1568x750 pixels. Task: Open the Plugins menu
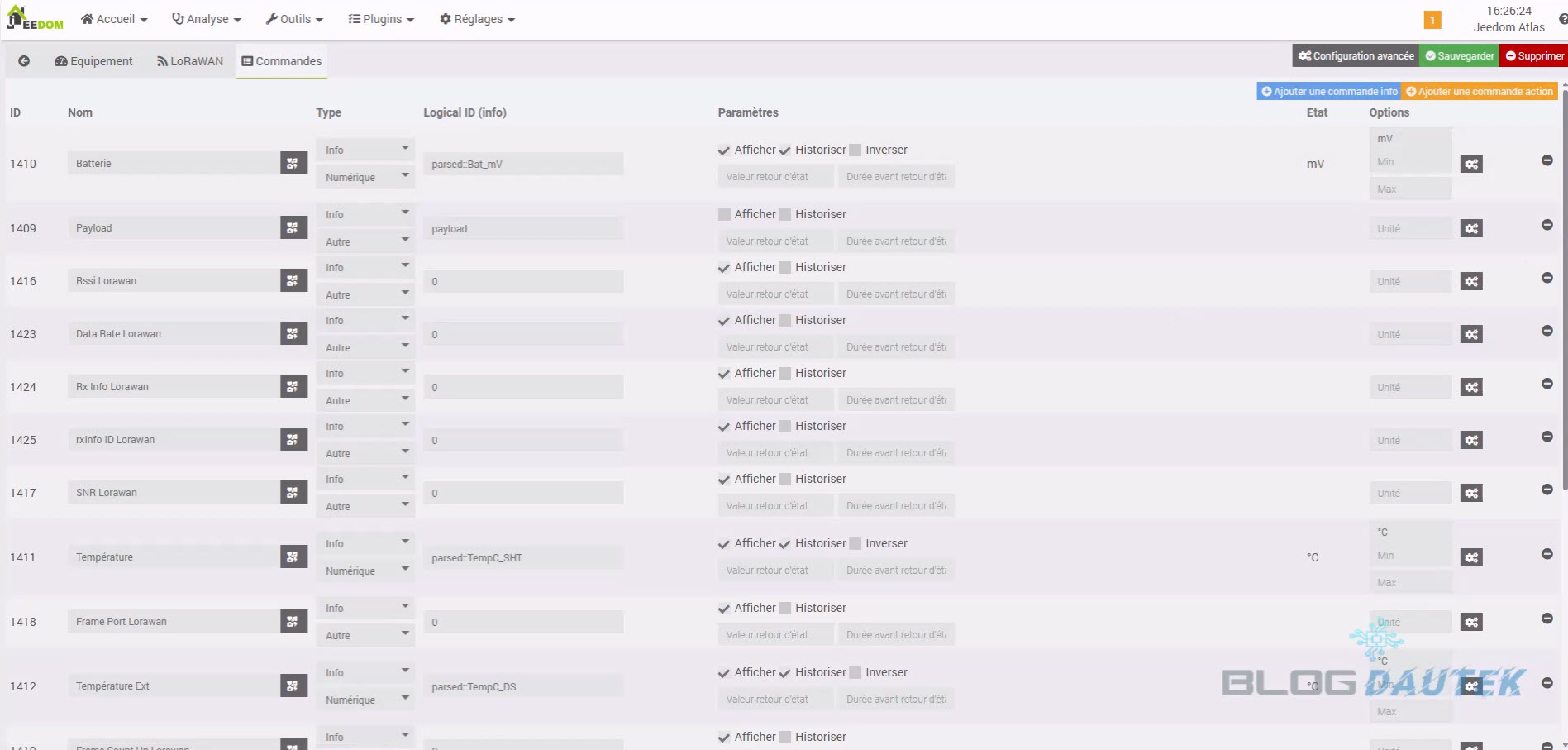click(x=381, y=19)
